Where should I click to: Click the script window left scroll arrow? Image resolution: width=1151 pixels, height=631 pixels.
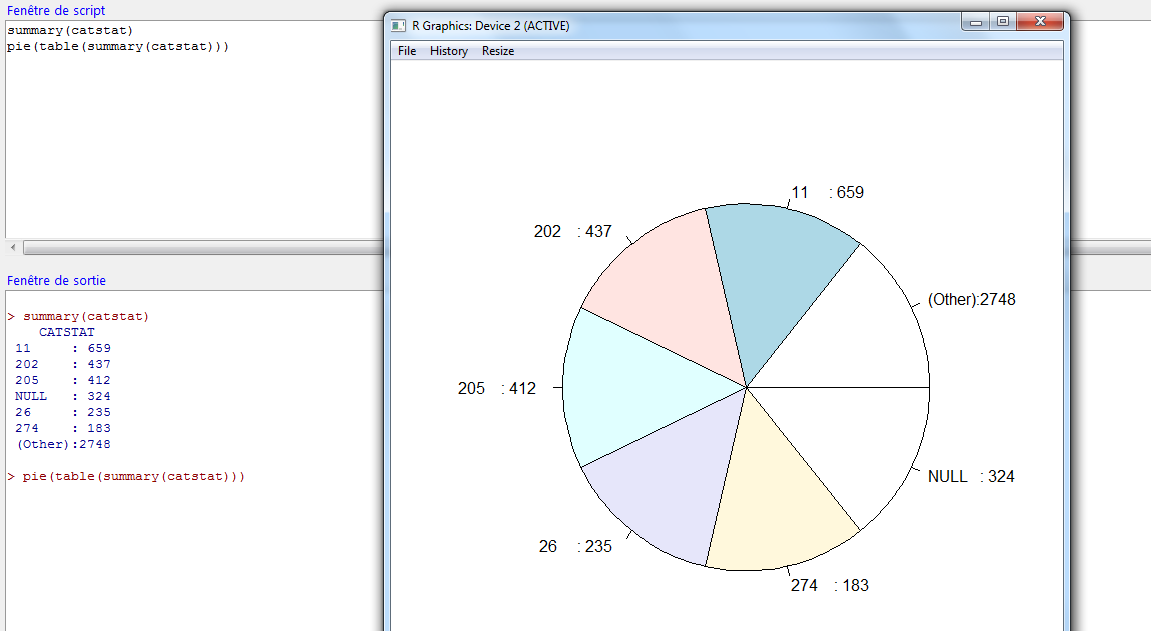point(13,248)
